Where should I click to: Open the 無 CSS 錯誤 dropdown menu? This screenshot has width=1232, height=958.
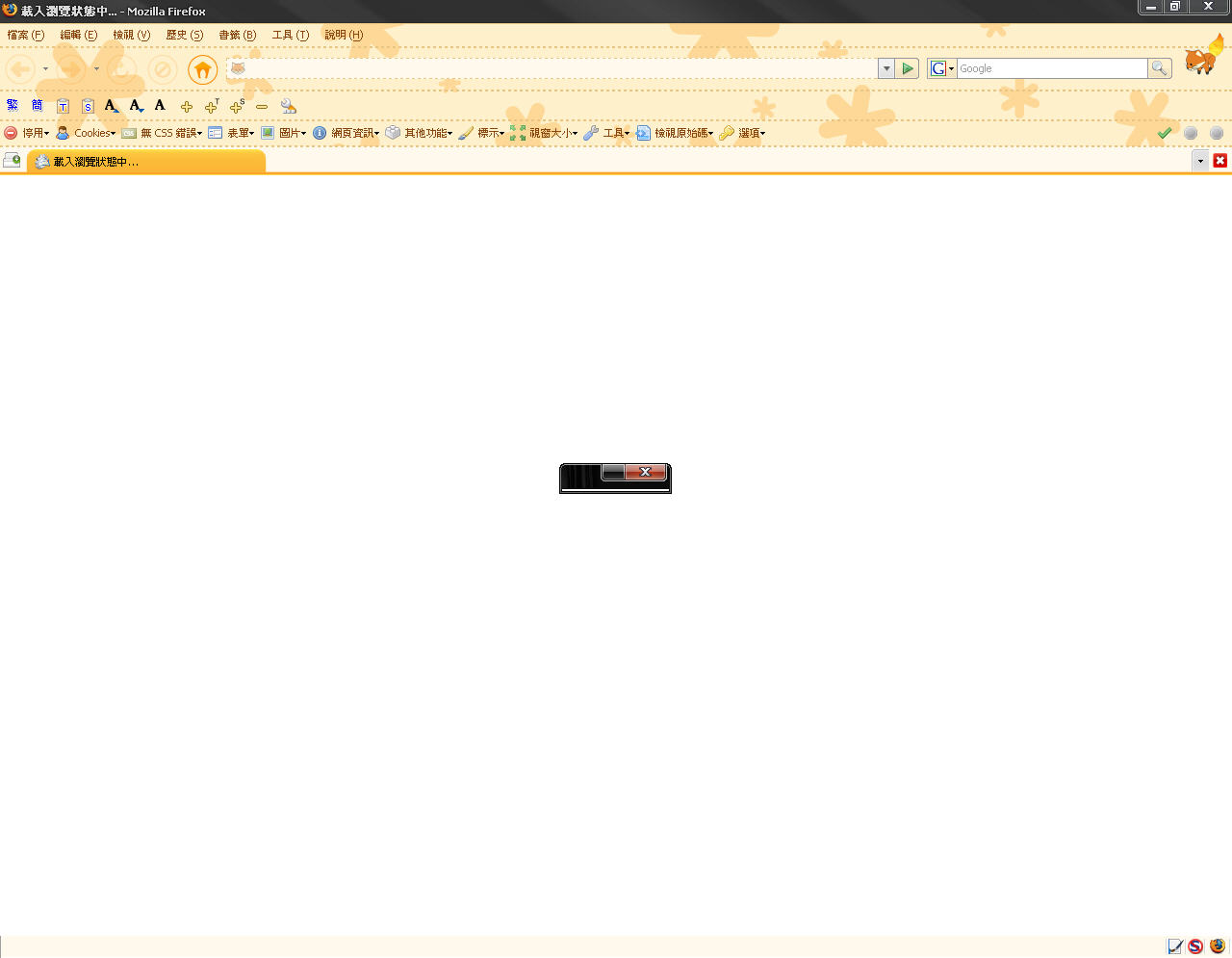[x=162, y=133]
